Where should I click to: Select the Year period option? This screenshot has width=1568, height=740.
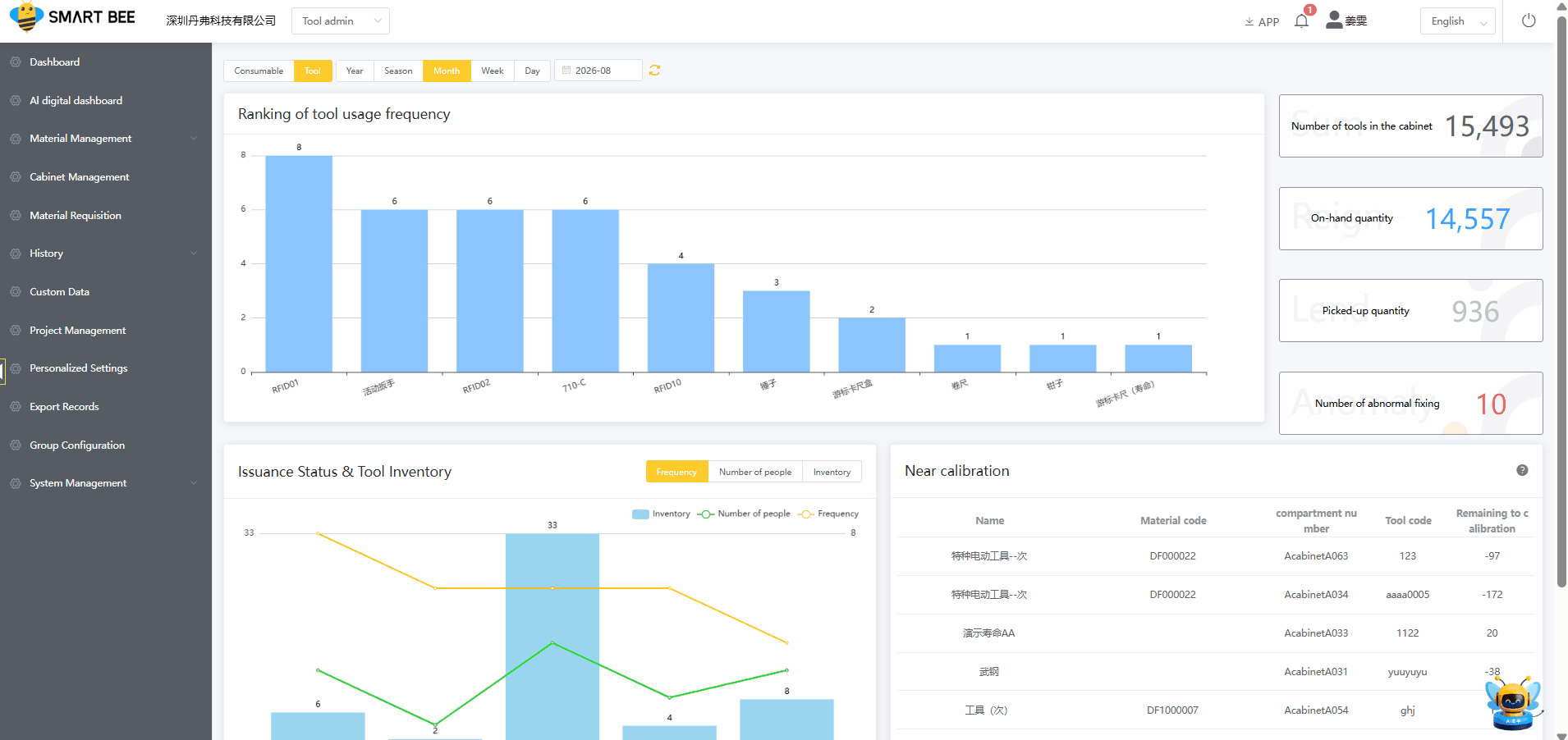pyautogui.click(x=355, y=71)
